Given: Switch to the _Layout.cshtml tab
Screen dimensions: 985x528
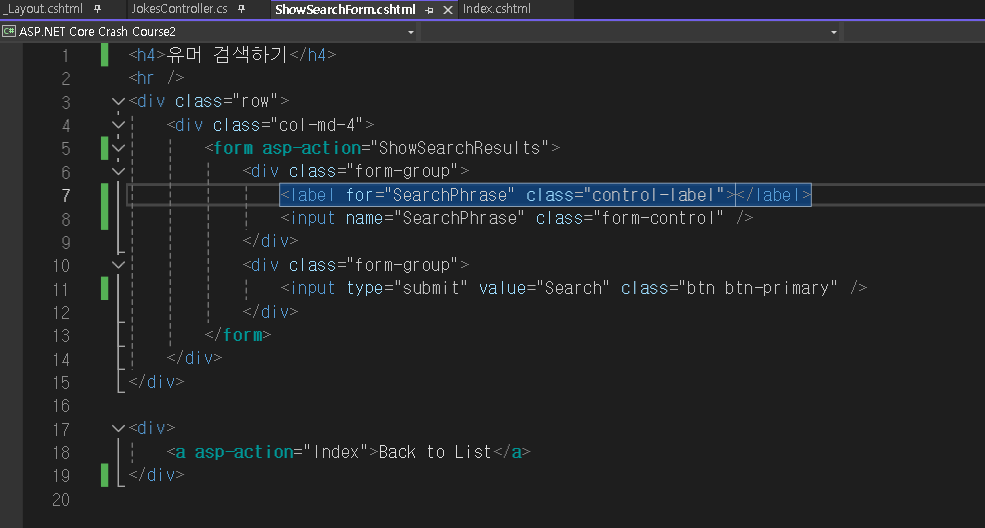Looking at the screenshot, I should pyautogui.click(x=43, y=9).
